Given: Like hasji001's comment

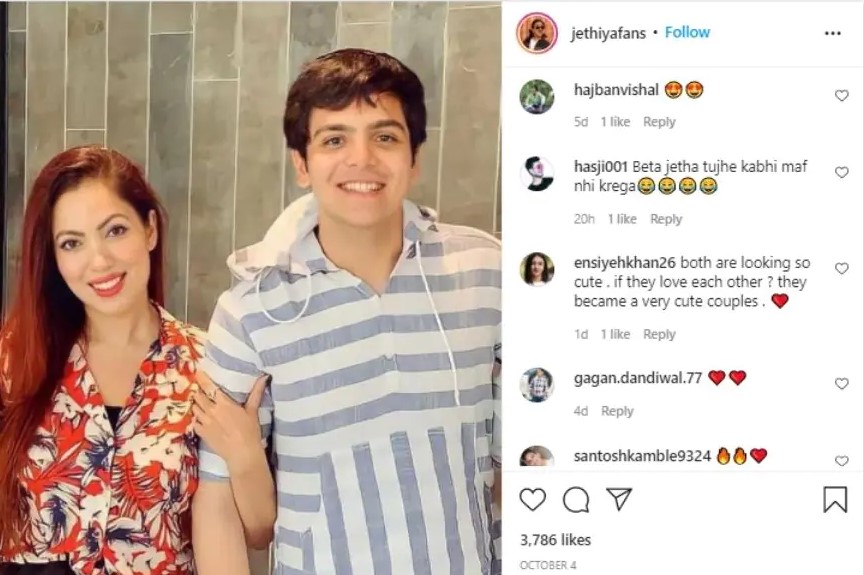Looking at the screenshot, I should click(x=841, y=172).
